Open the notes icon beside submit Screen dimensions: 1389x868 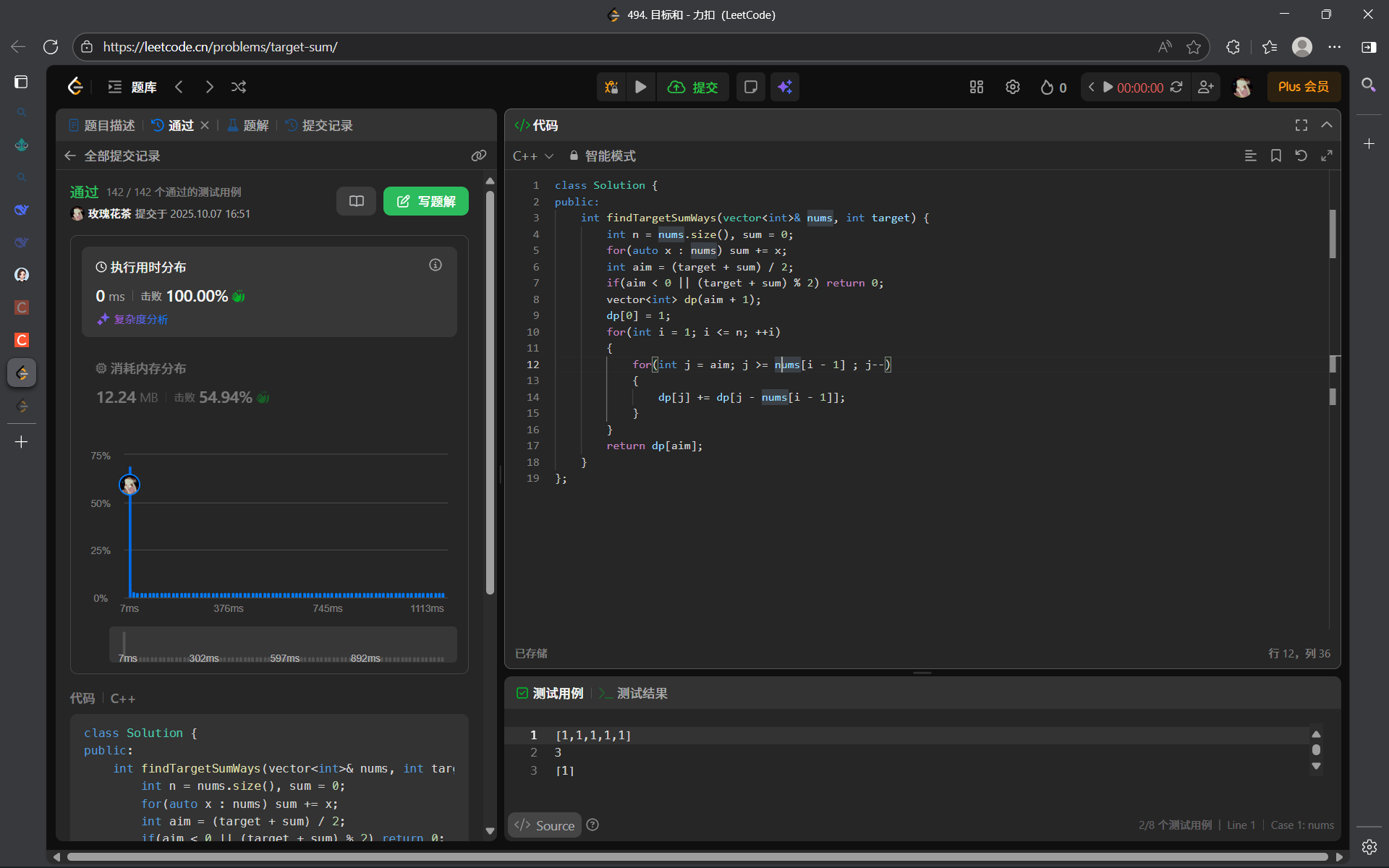pos(751,87)
